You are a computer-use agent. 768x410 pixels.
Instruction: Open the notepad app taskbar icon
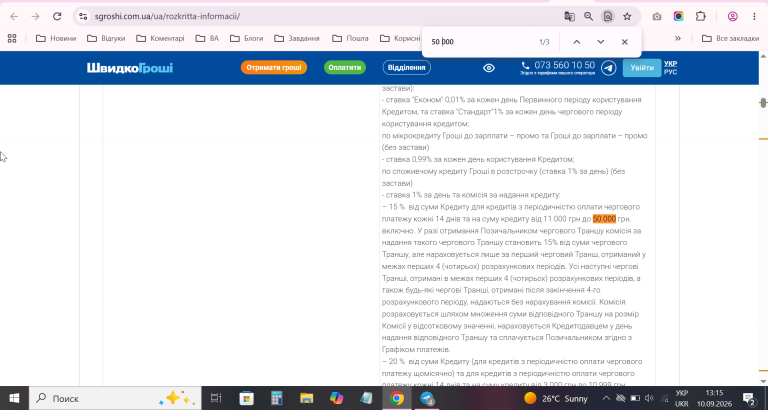tap(366, 398)
